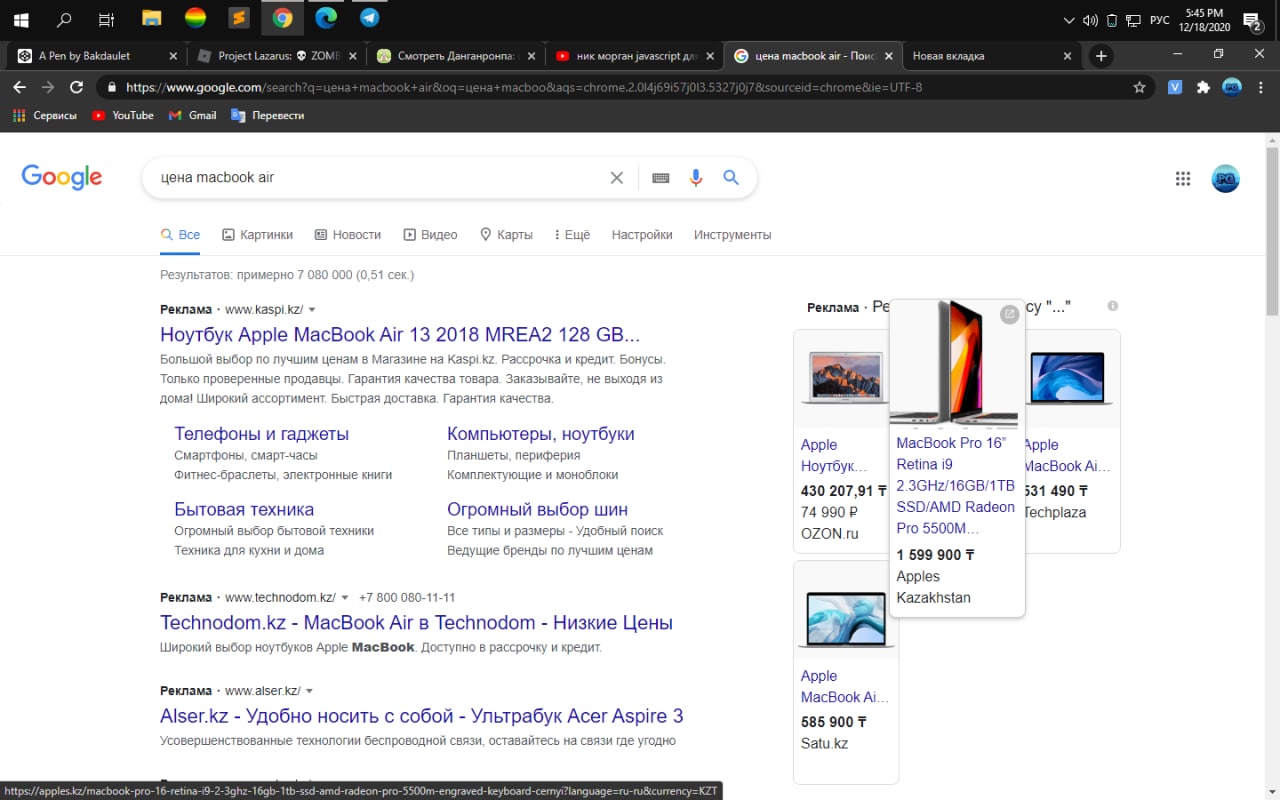Select Картинки search category

pos(258,235)
